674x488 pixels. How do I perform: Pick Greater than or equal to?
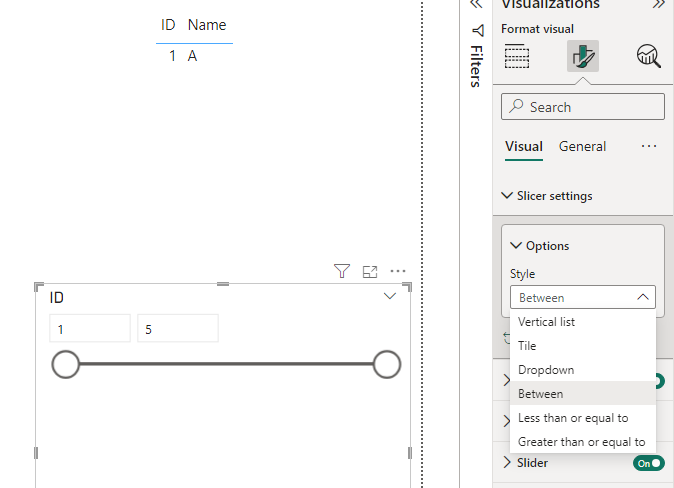pyautogui.click(x=582, y=442)
